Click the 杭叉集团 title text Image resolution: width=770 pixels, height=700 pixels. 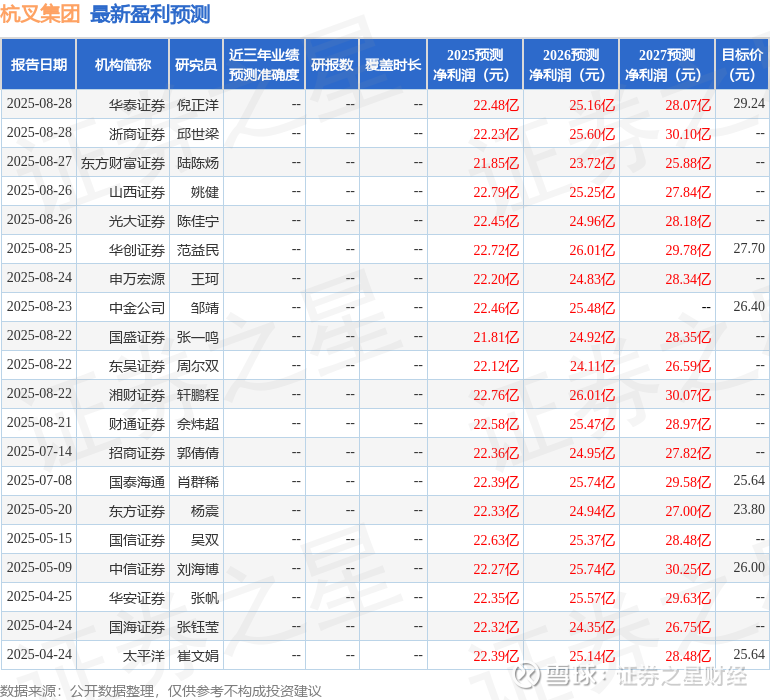coord(40,14)
